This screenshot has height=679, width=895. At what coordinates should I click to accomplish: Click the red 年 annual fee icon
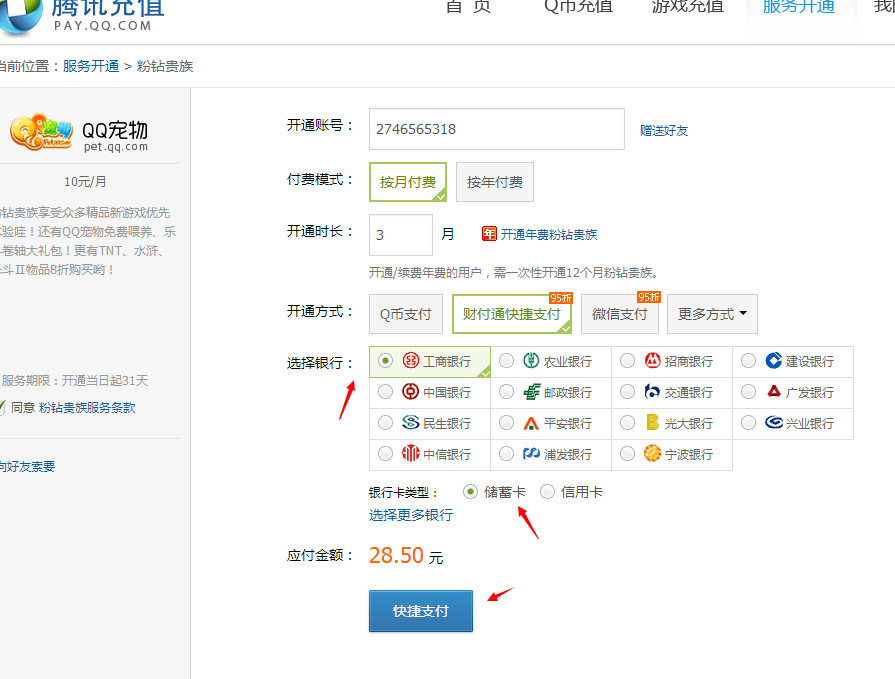(x=489, y=234)
